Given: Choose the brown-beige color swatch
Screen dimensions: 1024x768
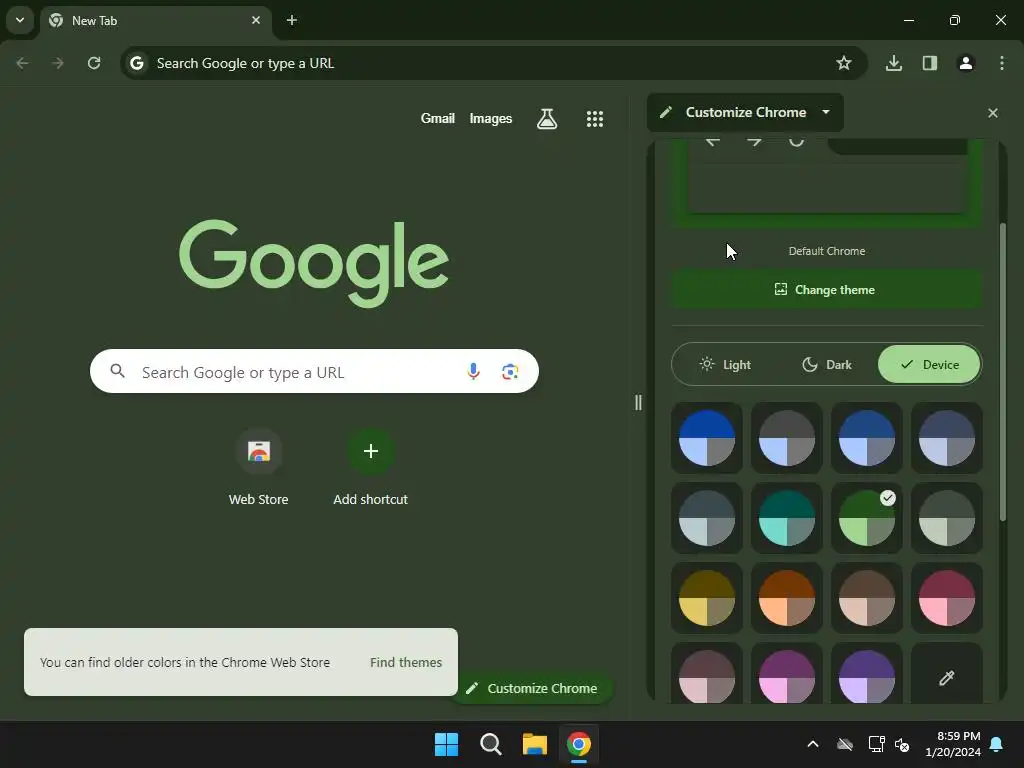Looking at the screenshot, I should coord(867,598).
